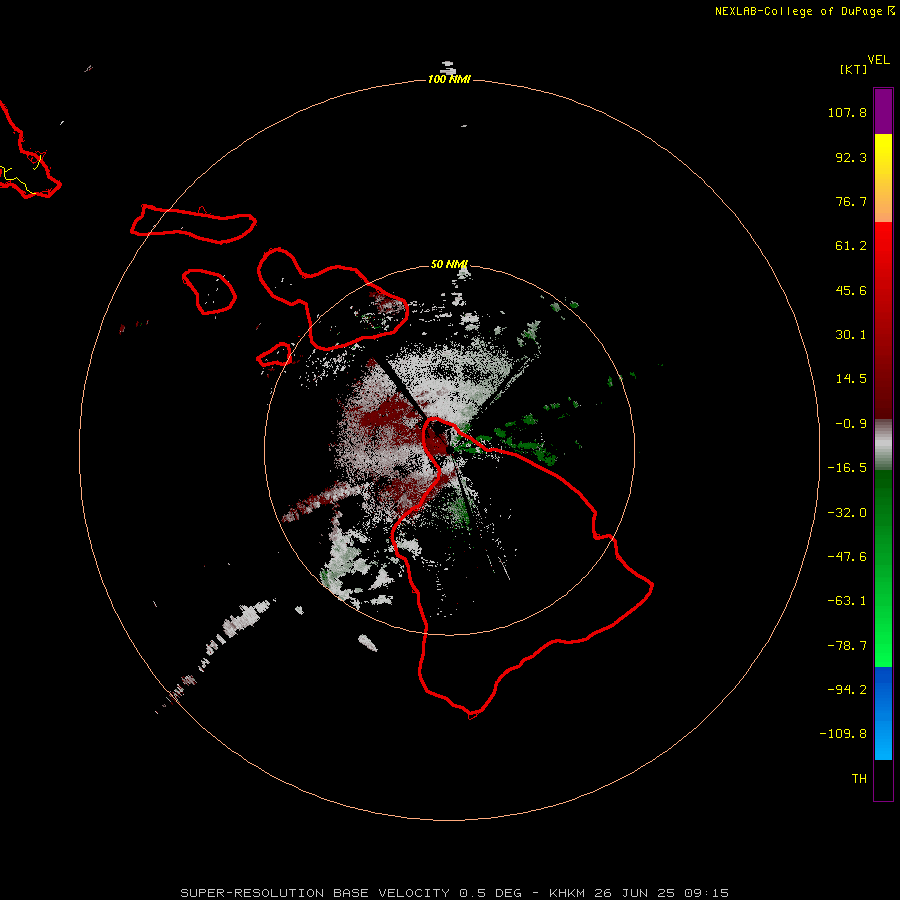This screenshot has height=900, width=900.
Task: Click the 50 NMI range ring label
Action: [449, 264]
